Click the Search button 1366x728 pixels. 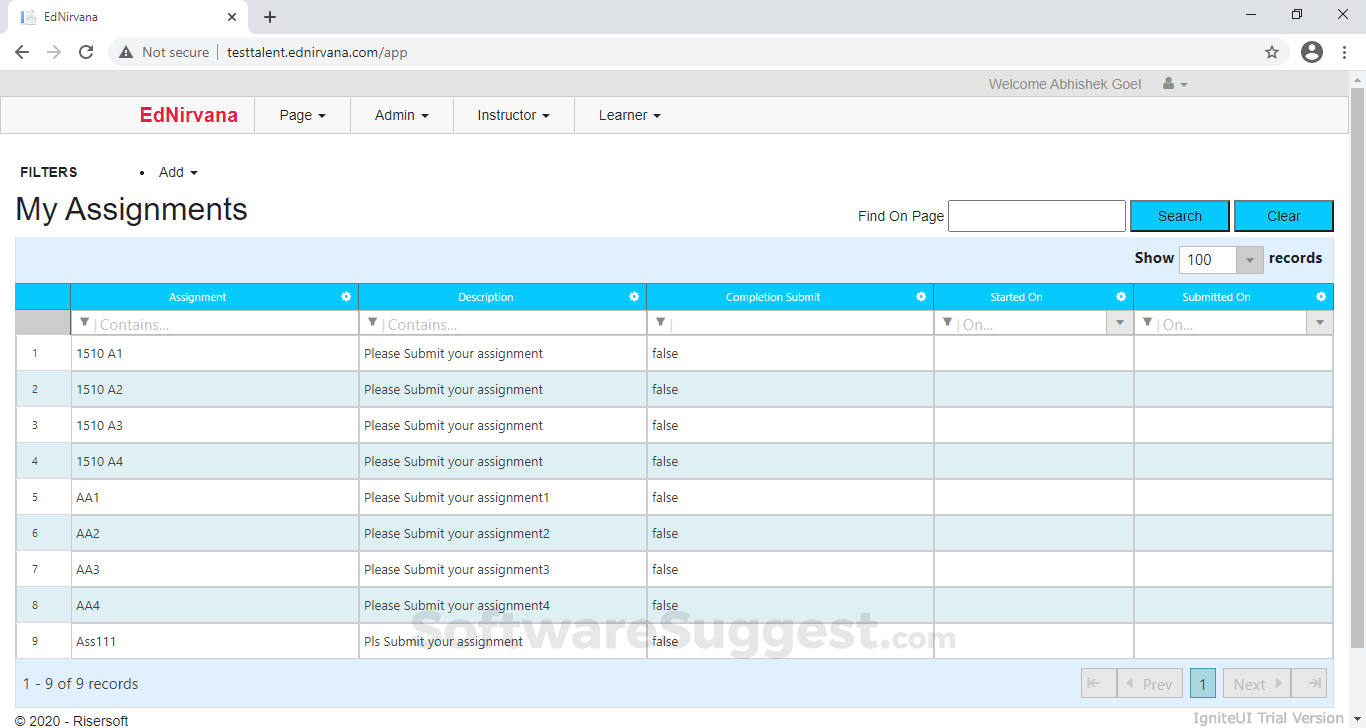[1180, 216]
